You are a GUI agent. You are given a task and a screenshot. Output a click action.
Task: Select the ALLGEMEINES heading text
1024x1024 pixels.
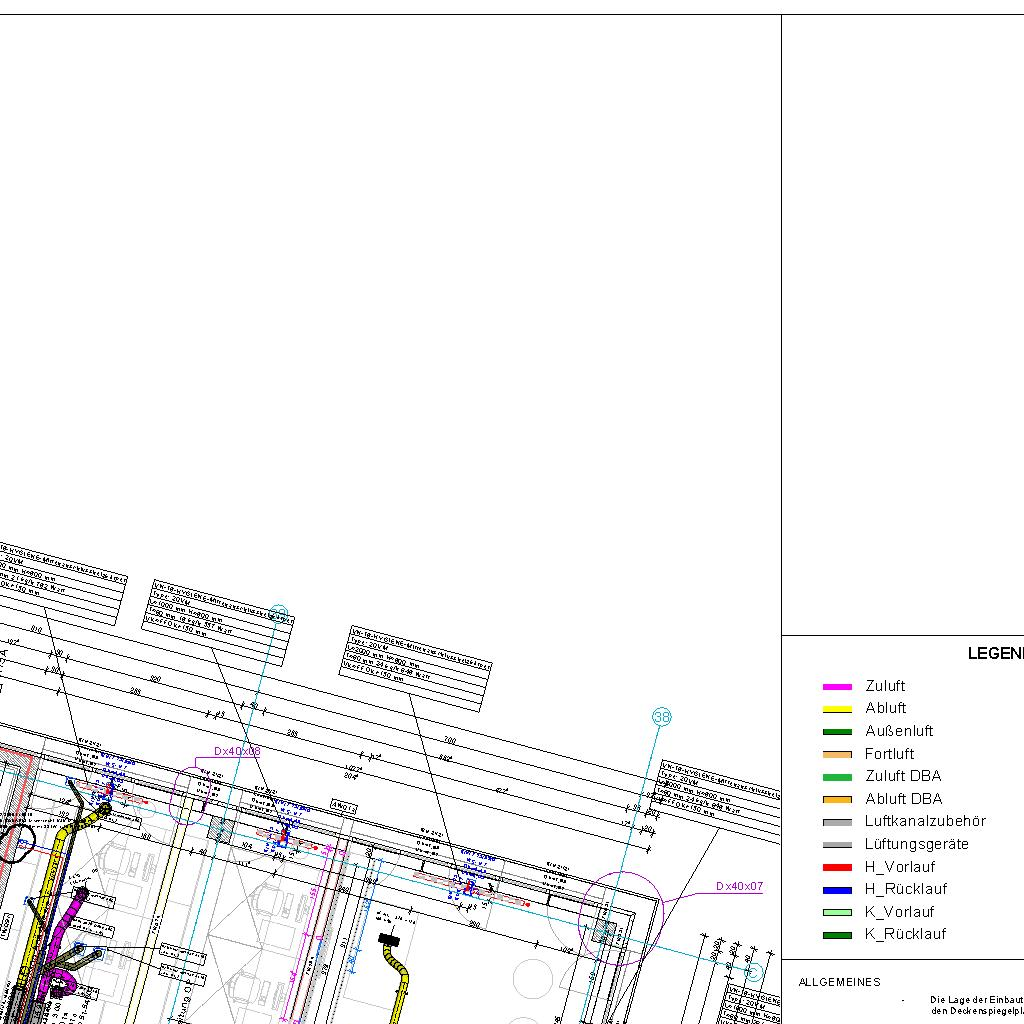[x=839, y=982]
